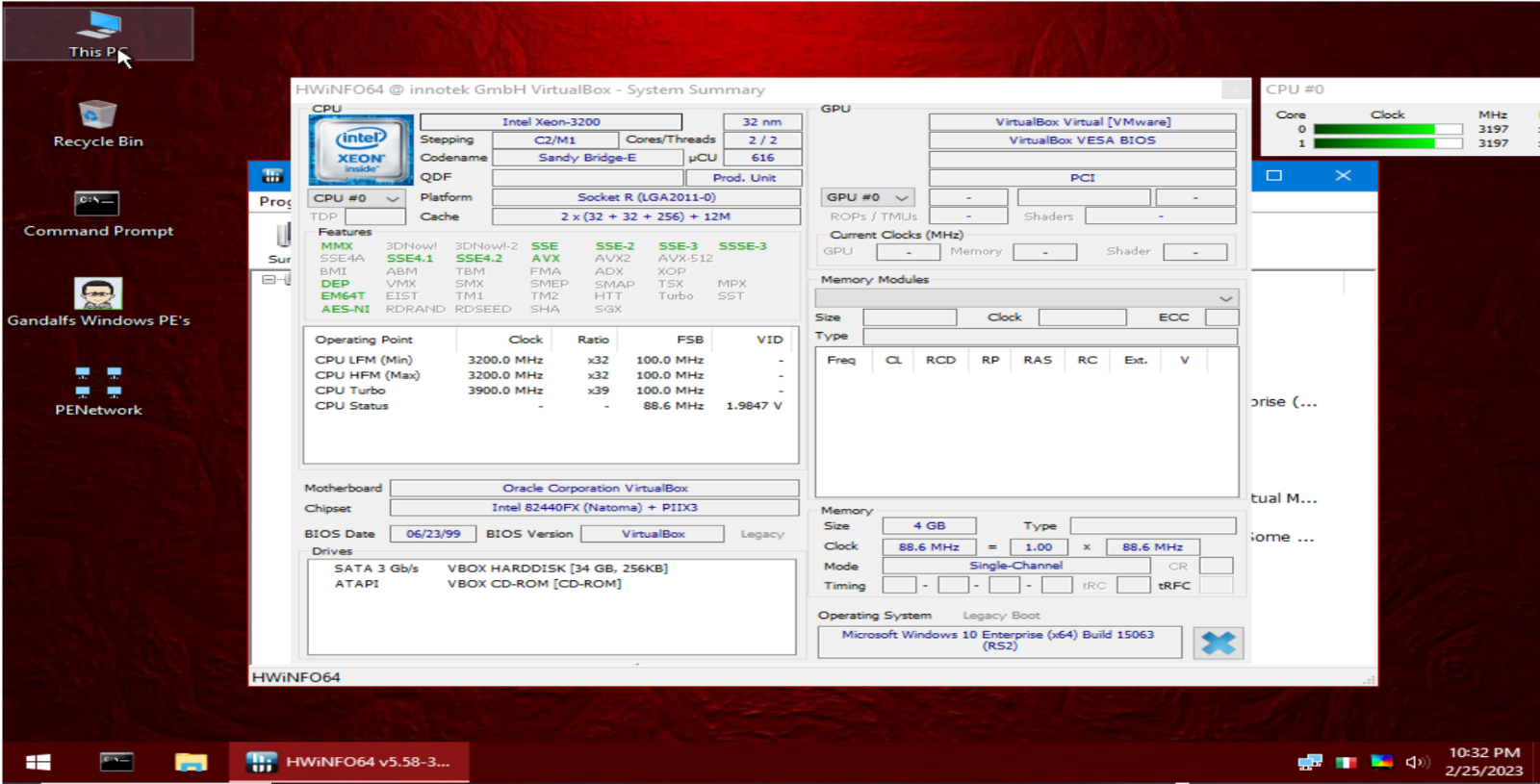1540x784 pixels.
Task: Maximize the HWiNFO64 main window
Action: point(1274,175)
